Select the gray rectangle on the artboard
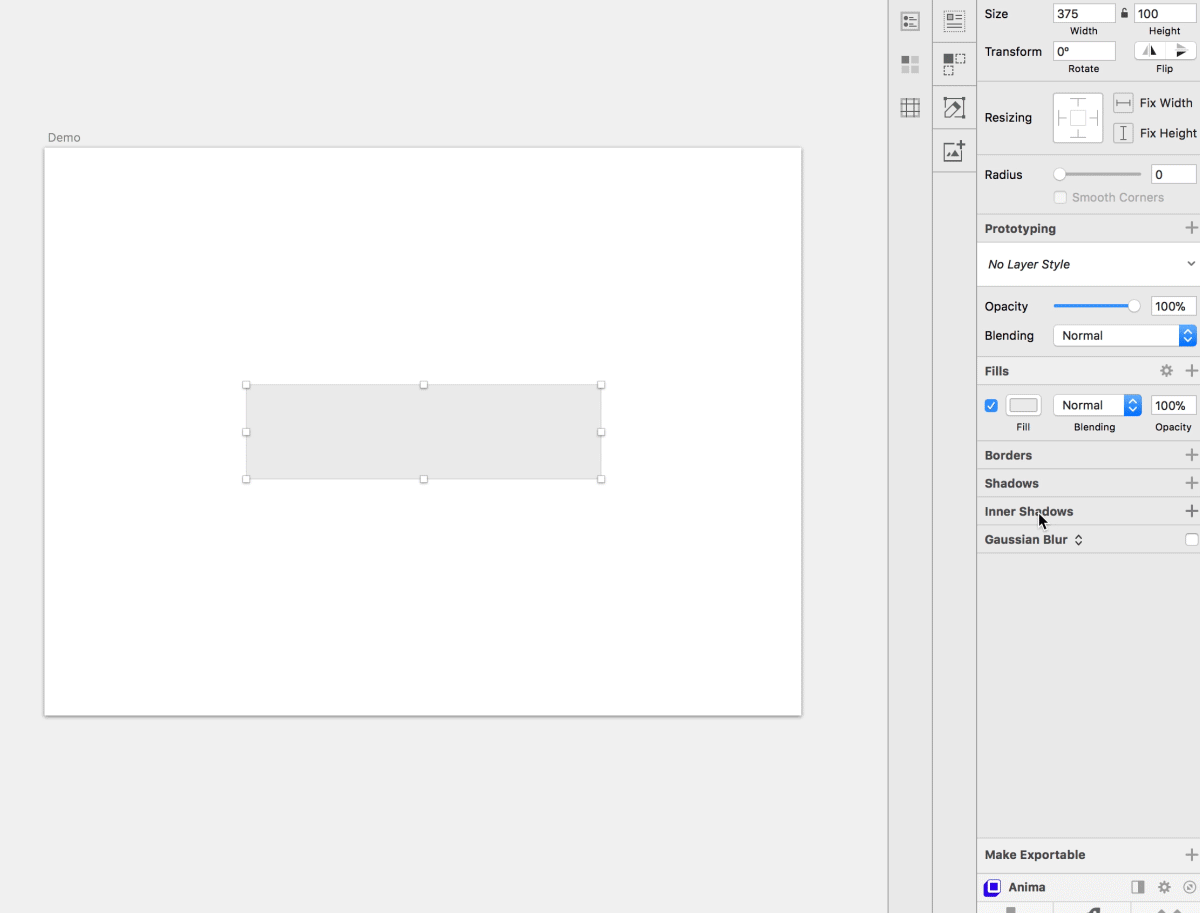 (x=424, y=432)
